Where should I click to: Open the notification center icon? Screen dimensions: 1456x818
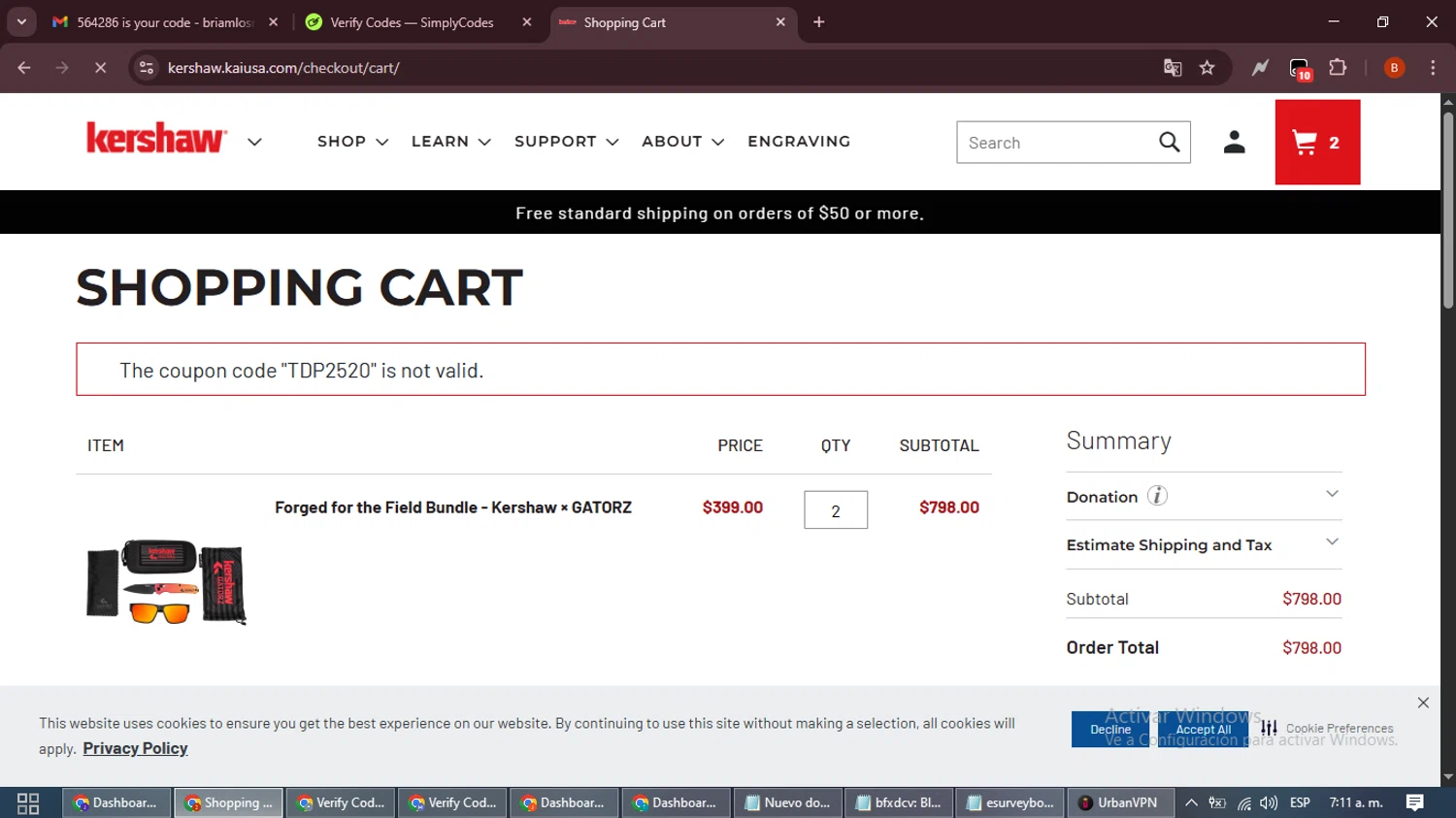pos(1415,803)
